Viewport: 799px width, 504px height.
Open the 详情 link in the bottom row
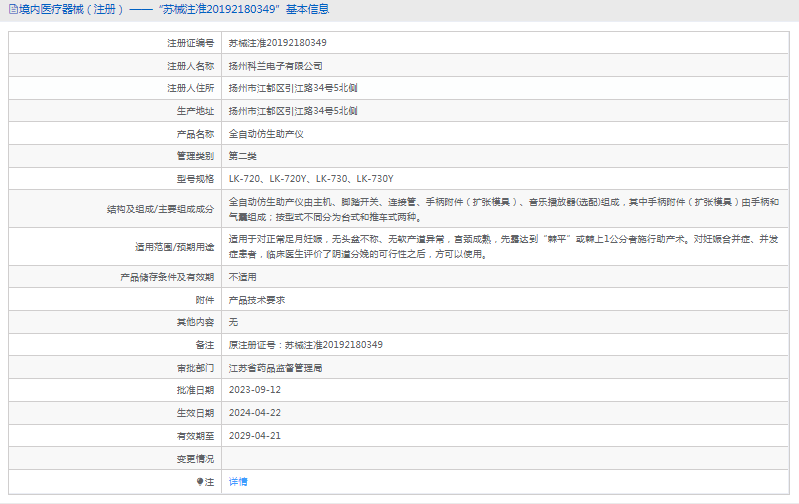(x=238, y=482)
